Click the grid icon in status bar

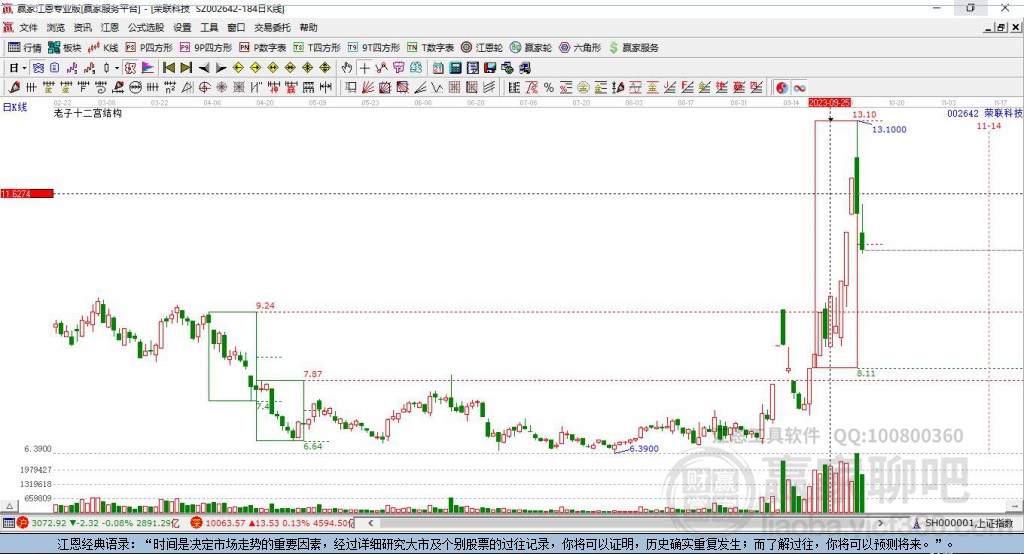pyautogui.click(x=8, y=523)
